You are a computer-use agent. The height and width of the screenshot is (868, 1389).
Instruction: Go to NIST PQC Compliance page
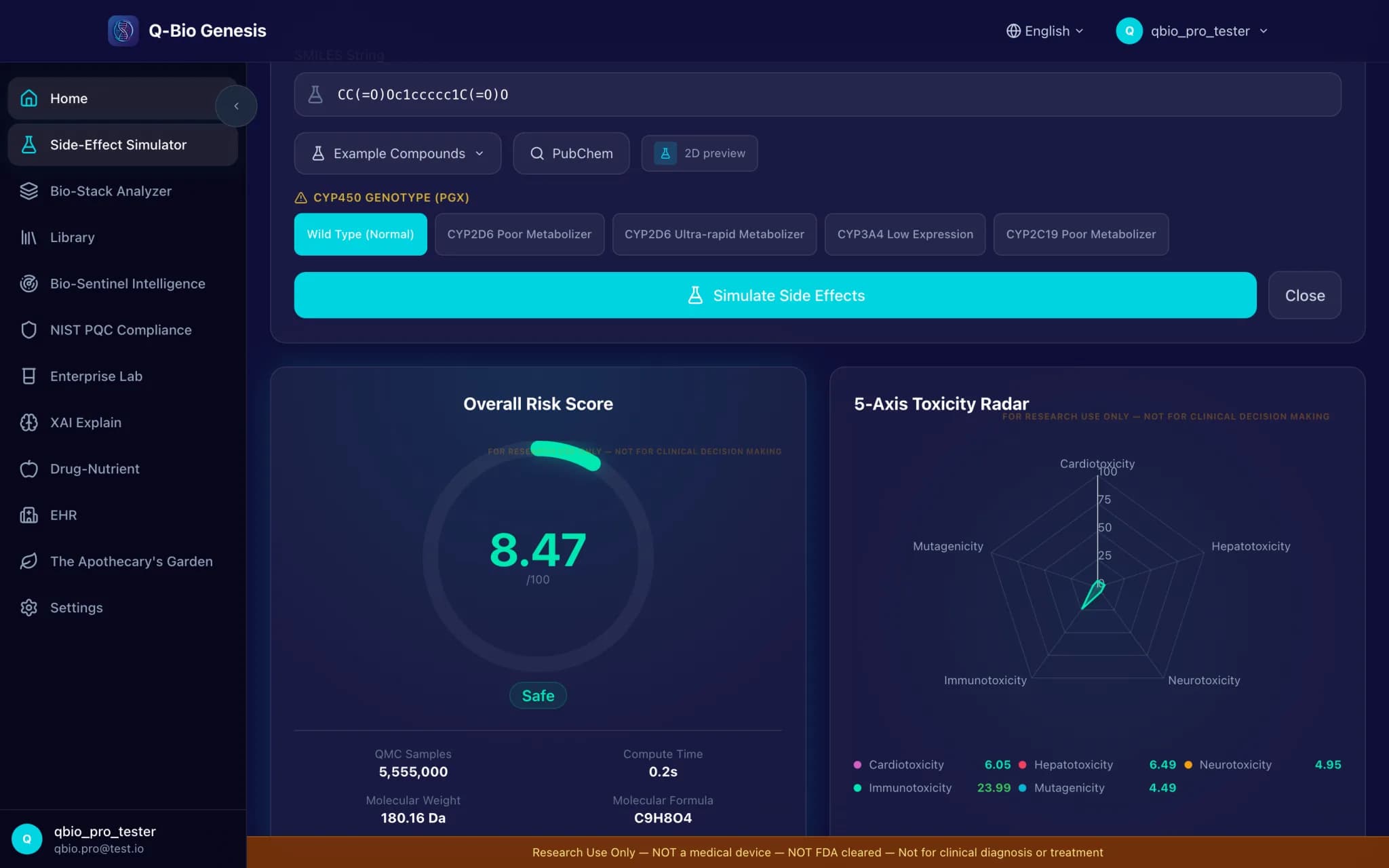123,330
